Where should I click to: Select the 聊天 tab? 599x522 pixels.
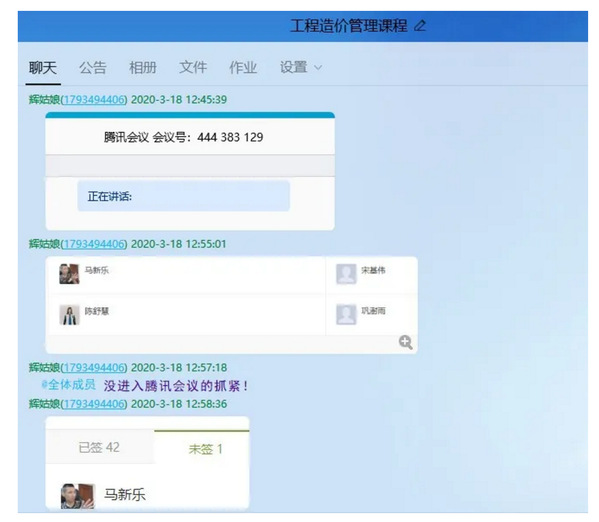tap(43, 68)
